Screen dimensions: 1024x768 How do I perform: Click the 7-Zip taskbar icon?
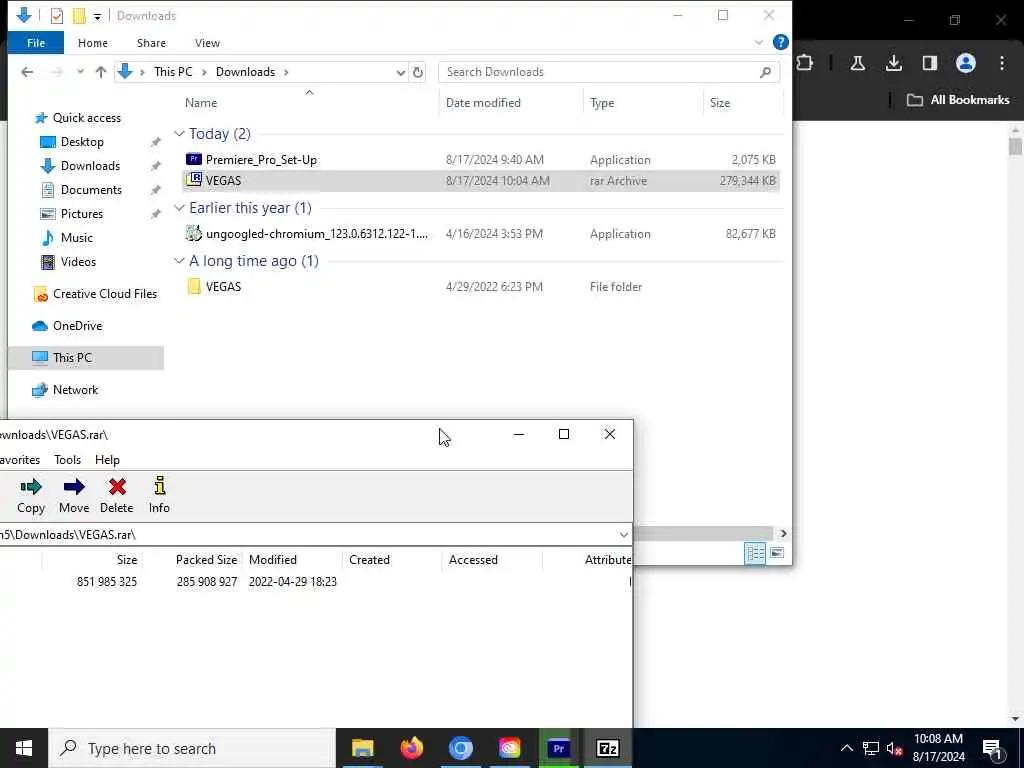click(x=607, y=748)
